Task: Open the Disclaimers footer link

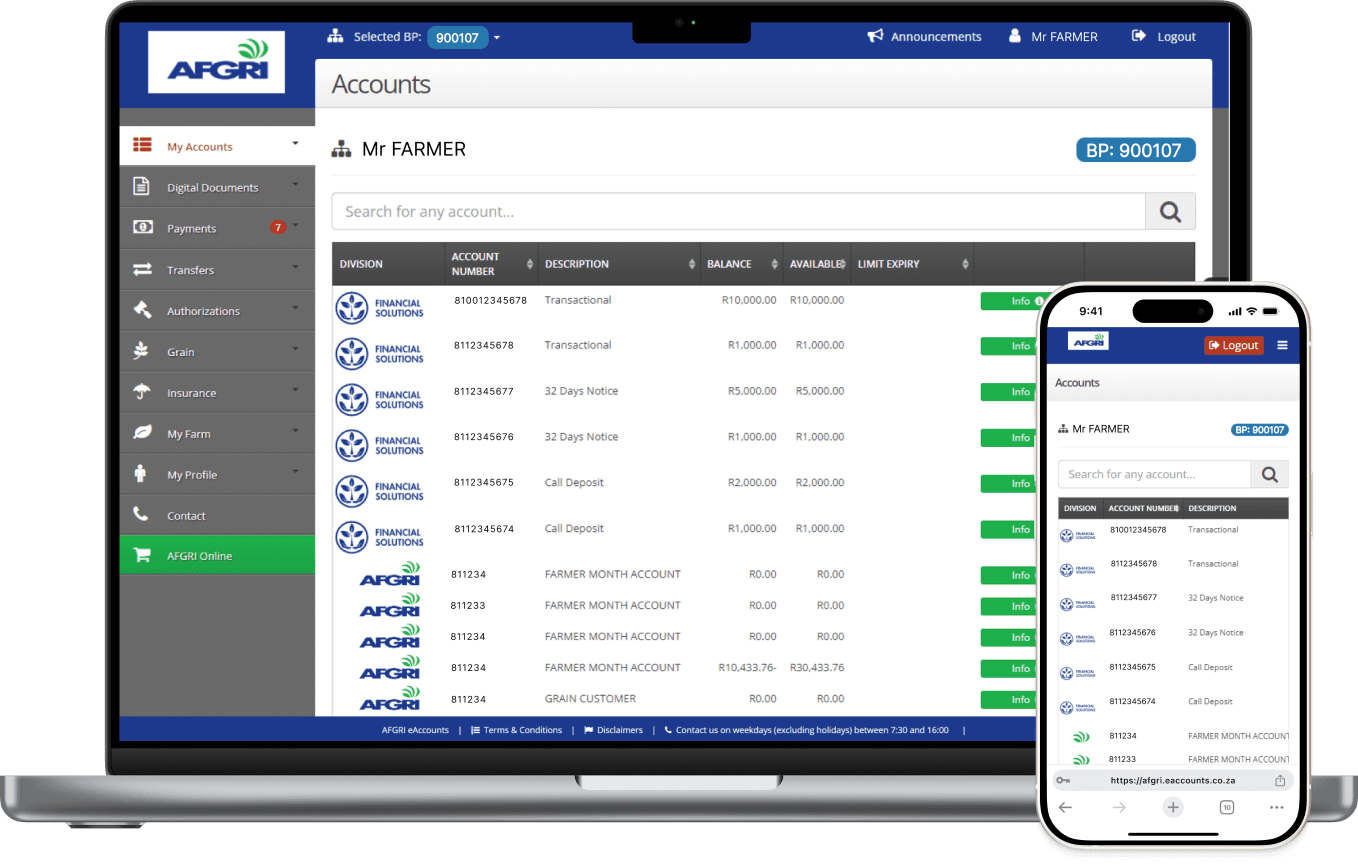Action: [613, 730]
